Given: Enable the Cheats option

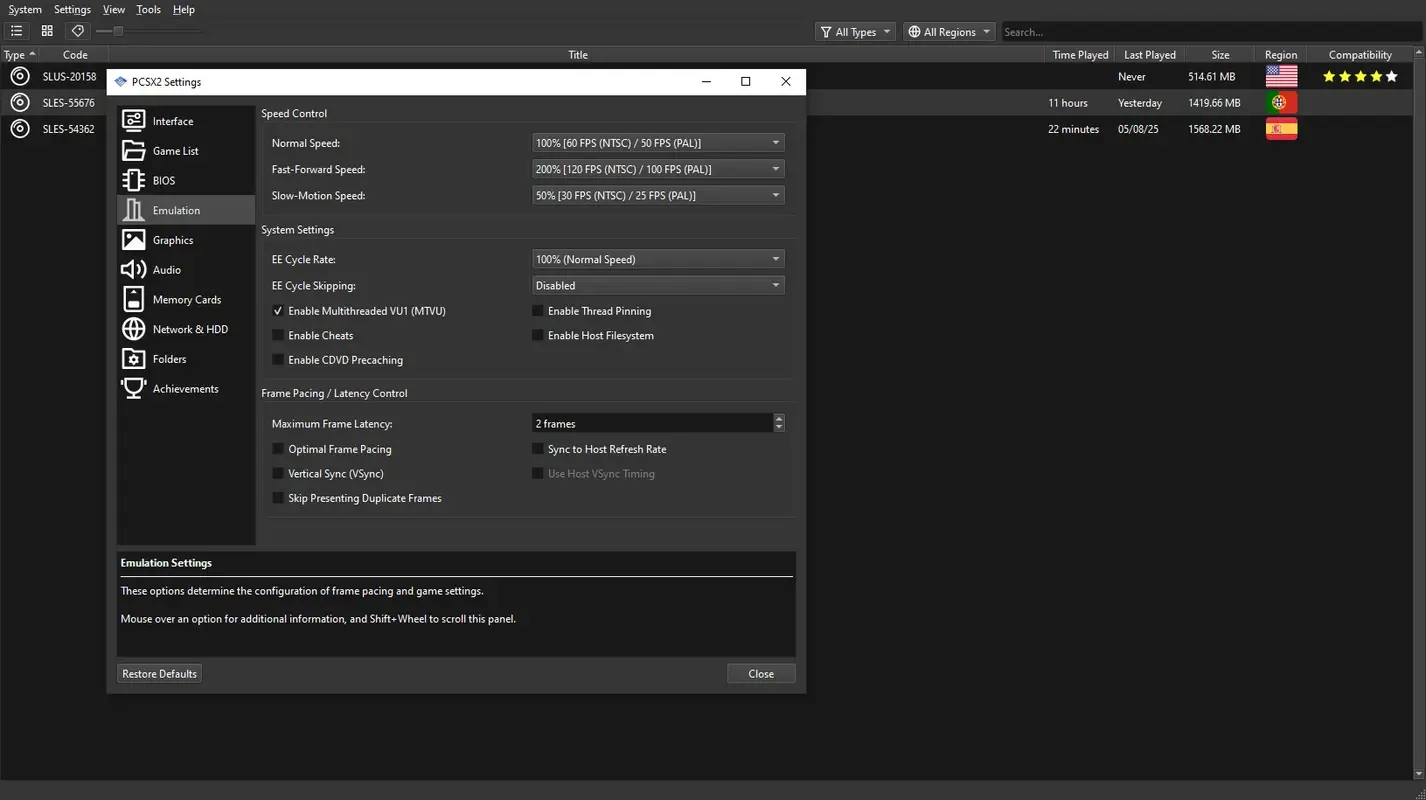Looking at the screenshot, I should click(278, 335).
